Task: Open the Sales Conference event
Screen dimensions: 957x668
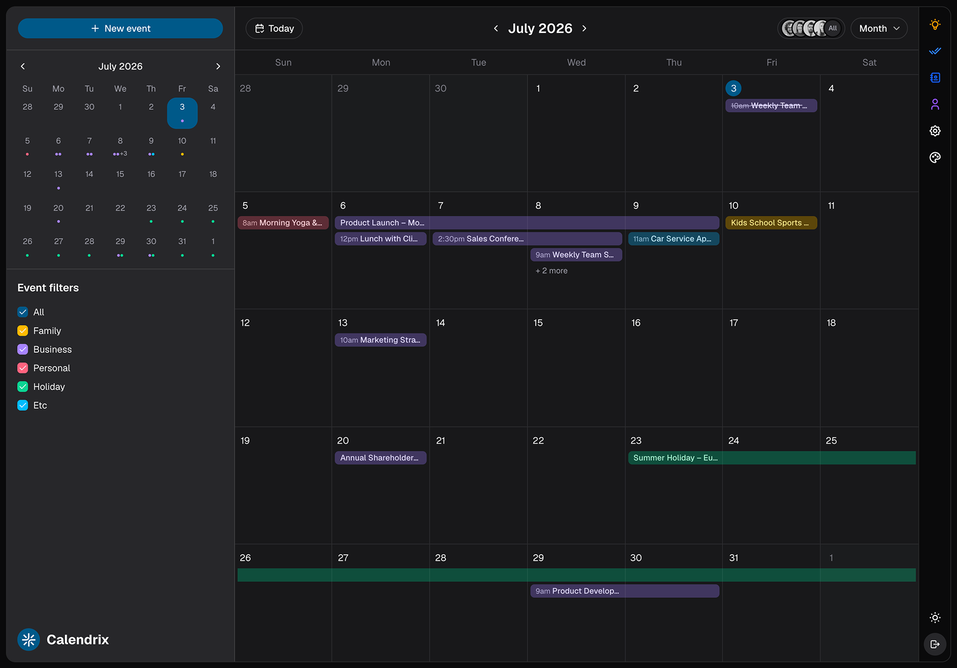Action: coord(527,239)
